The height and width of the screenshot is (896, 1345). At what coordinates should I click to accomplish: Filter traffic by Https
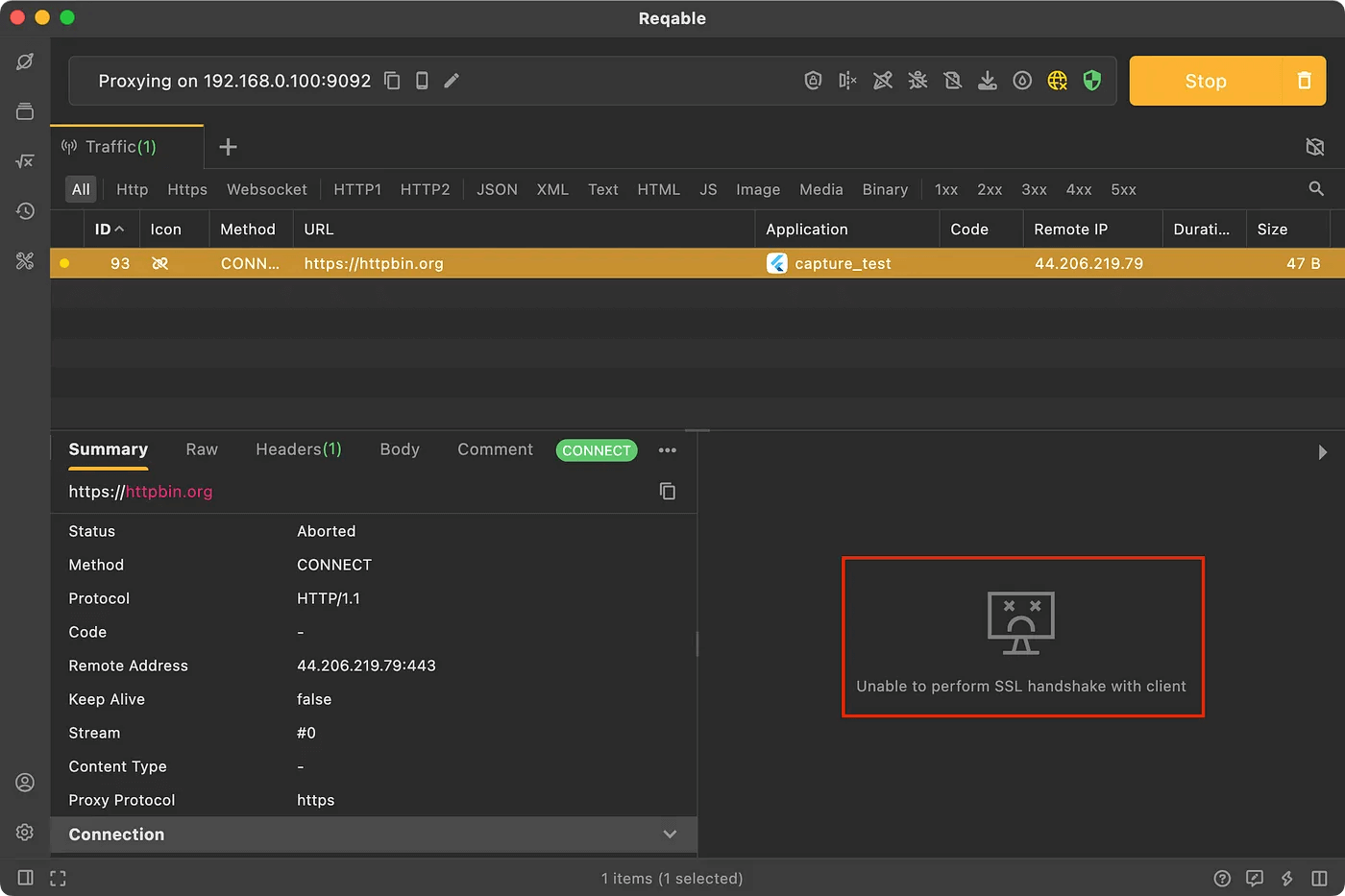tap(187, 190)
